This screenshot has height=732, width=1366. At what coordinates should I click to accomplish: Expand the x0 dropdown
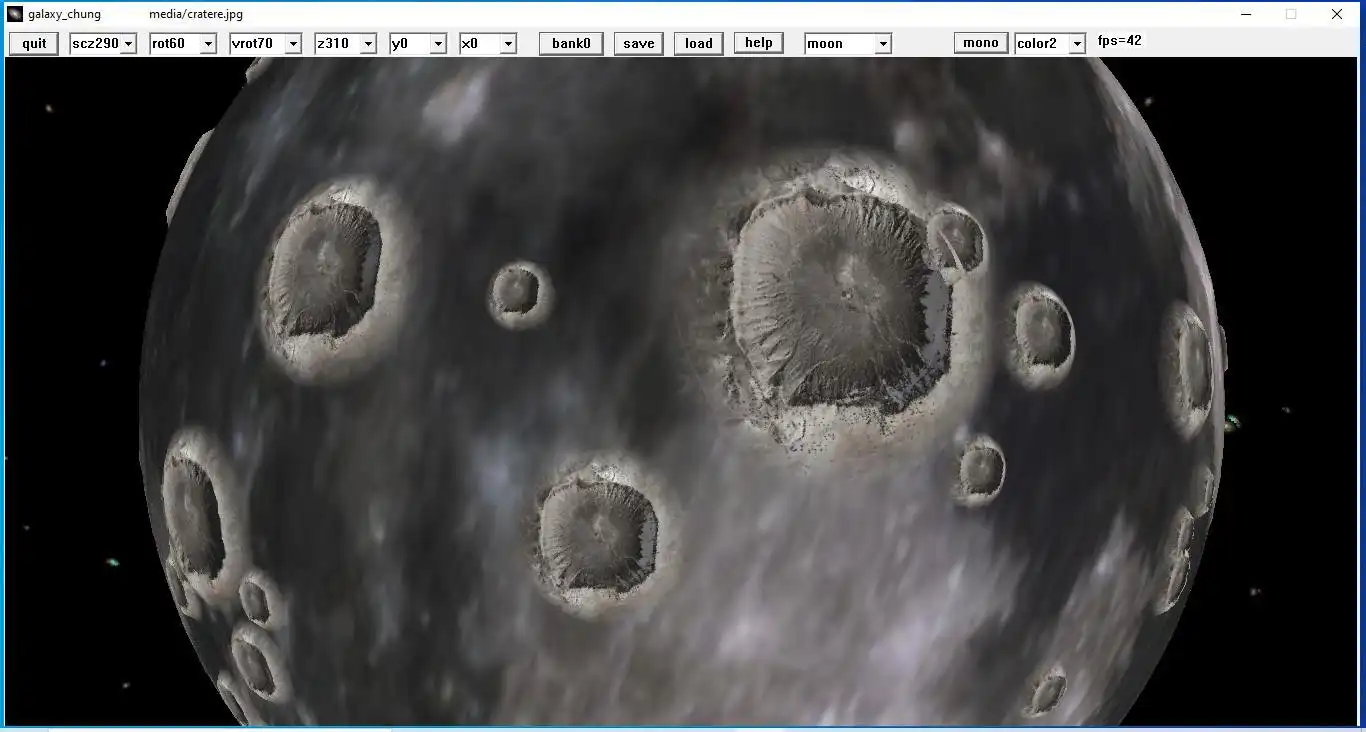click(488, 43)
